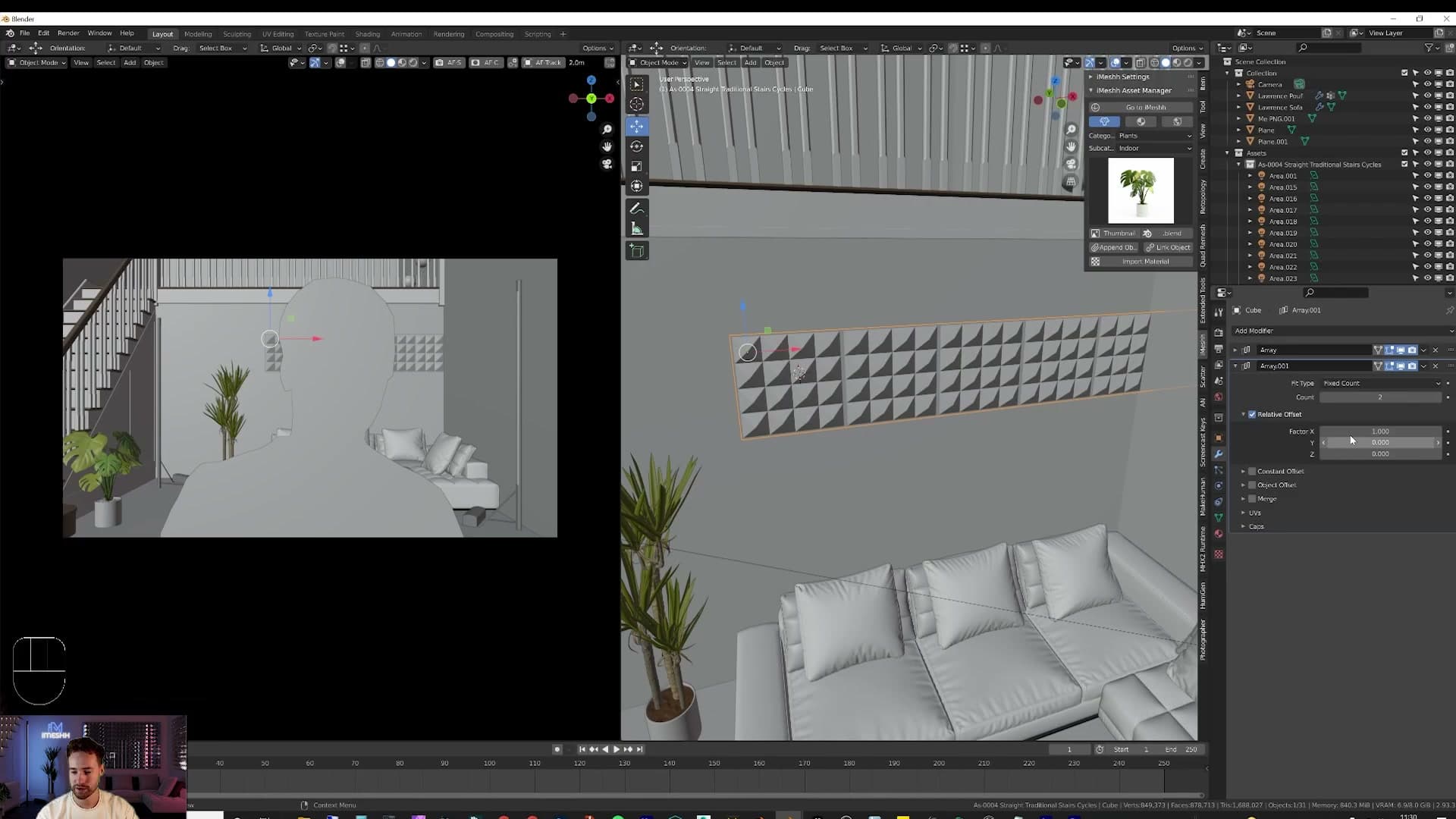
Task: Remove the first Array modifier with X
Action: 1435,350
